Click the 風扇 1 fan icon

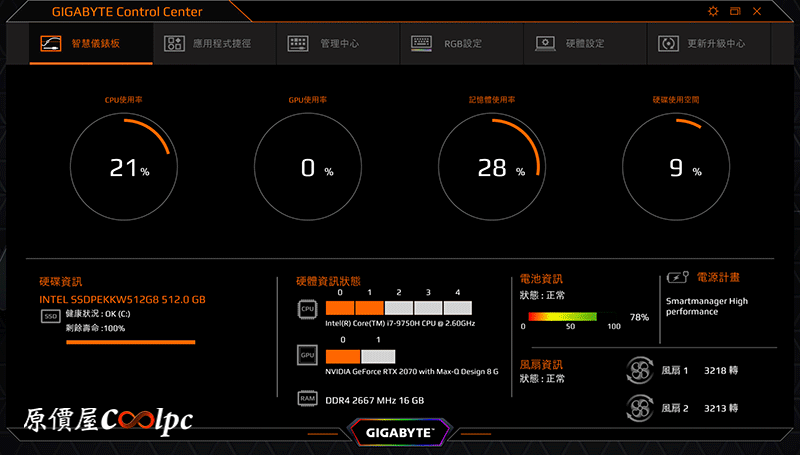coord(640,370)
